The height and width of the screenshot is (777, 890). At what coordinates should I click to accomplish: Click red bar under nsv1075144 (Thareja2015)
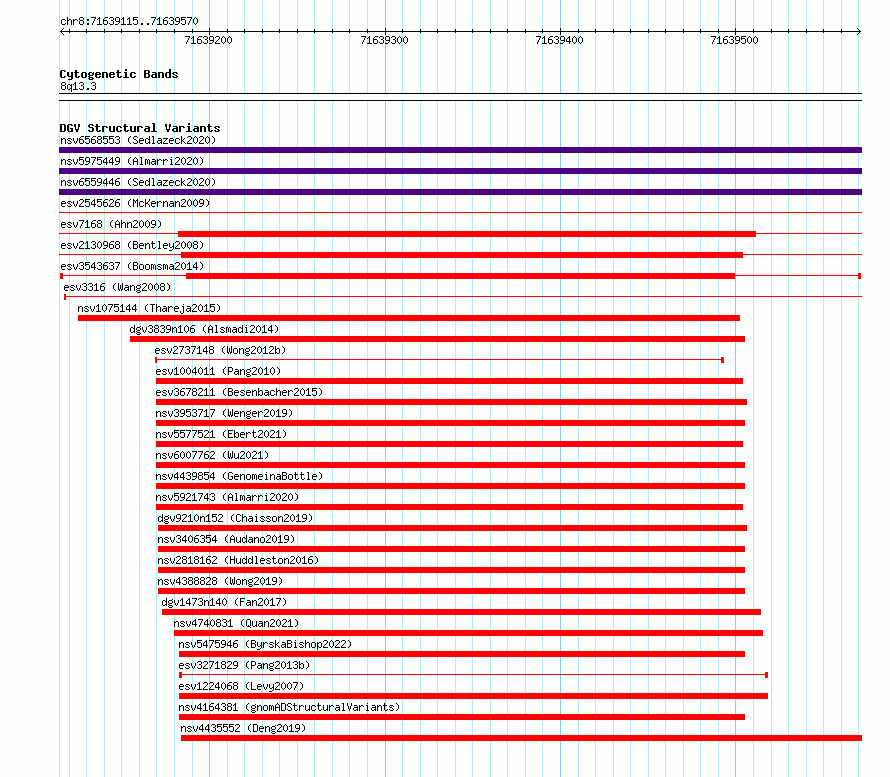pos(409,318)
